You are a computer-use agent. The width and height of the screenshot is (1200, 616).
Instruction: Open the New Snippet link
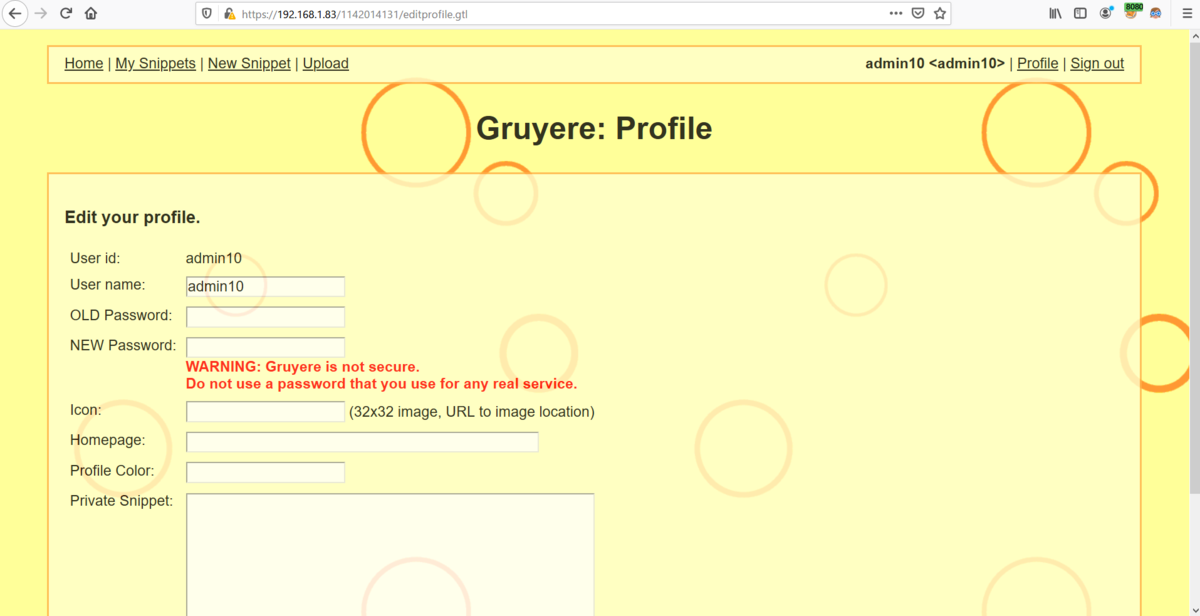click(x=249, y=63)
